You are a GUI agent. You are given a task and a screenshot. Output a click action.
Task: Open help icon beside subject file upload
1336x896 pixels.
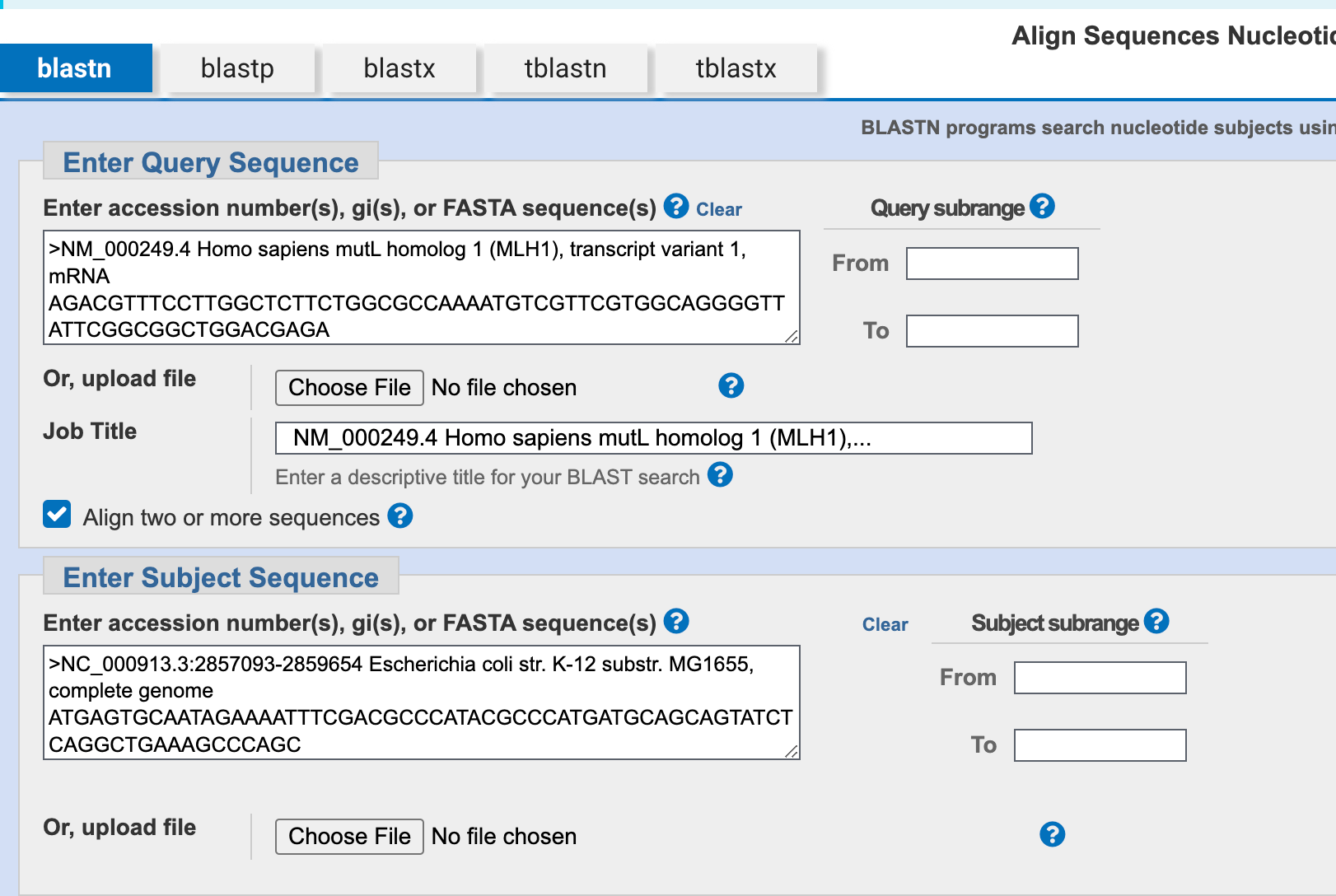coord(1052,834)
